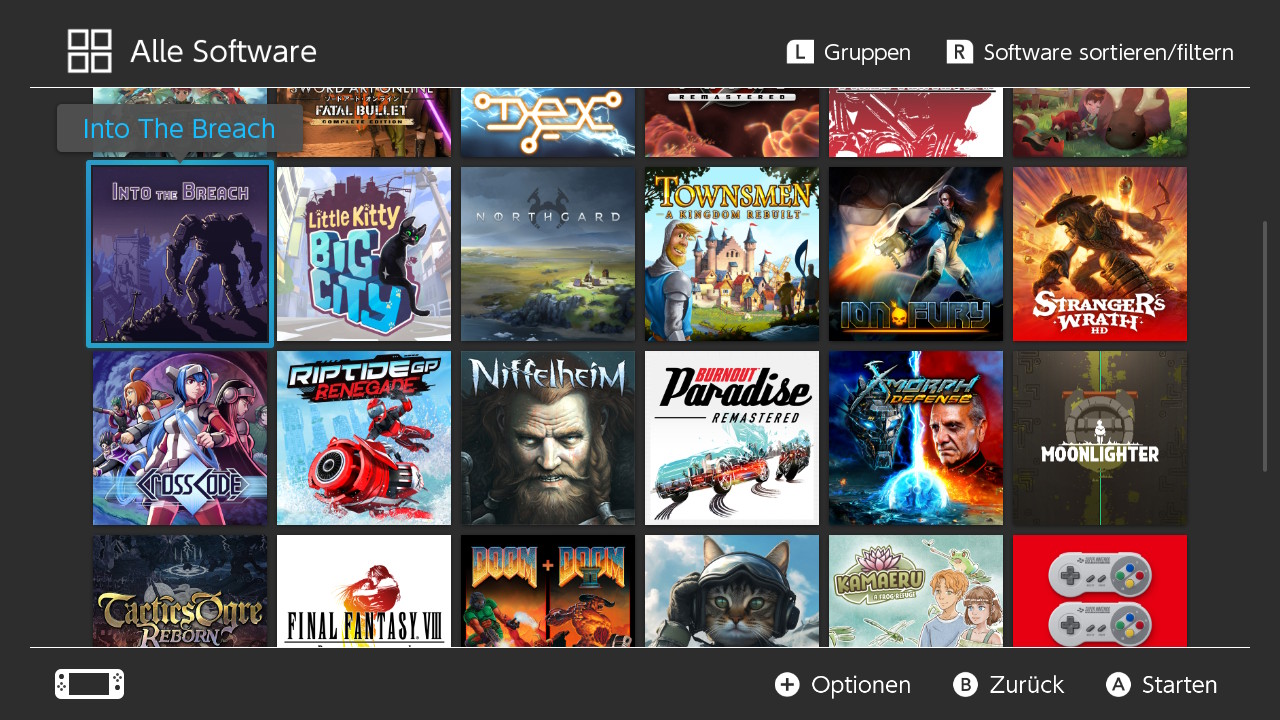The width and height of the screenshot is (1280, 720).
Task: Select the Northgard game tile
Action: click(x=548, y=254)
